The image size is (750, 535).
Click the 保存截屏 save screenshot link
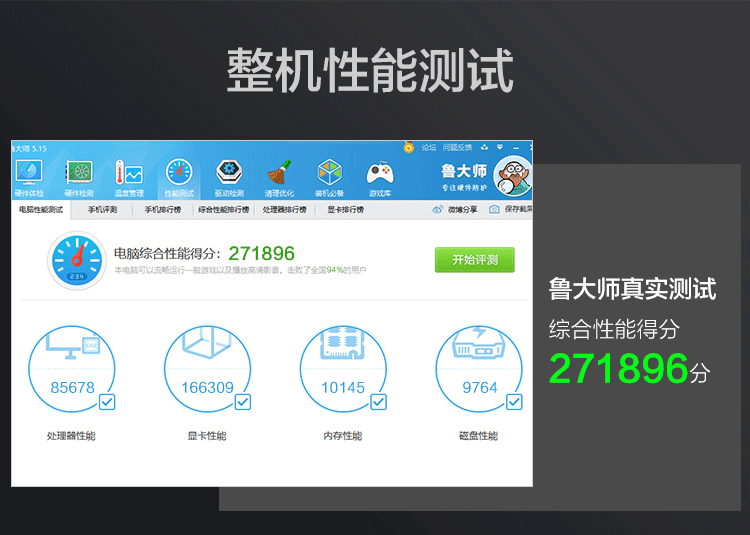click(518, 209)
